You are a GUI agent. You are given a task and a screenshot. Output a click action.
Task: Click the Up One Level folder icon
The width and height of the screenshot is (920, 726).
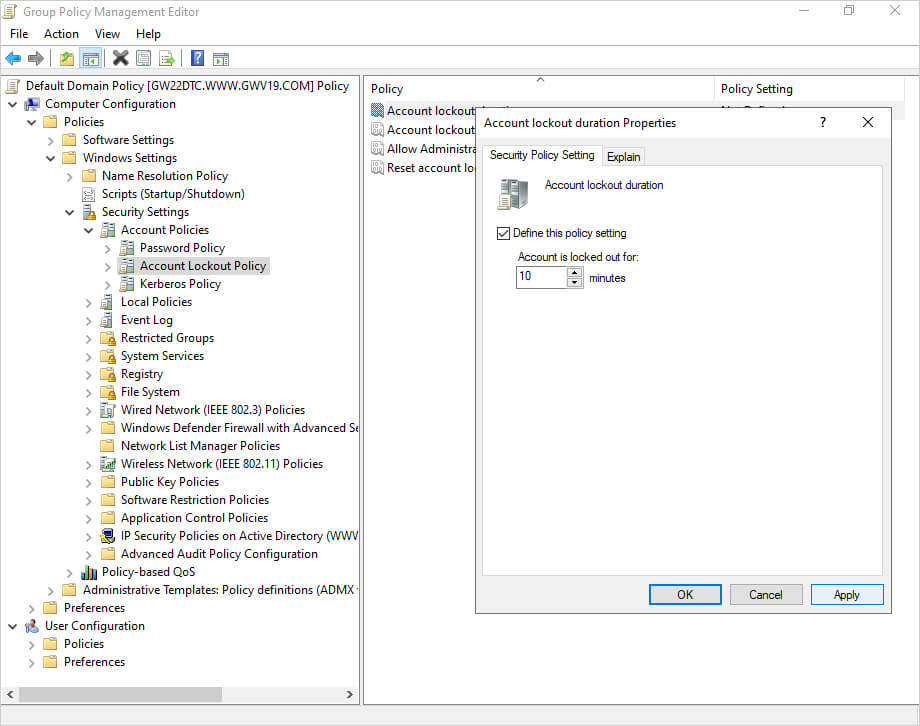coord(66,59)
